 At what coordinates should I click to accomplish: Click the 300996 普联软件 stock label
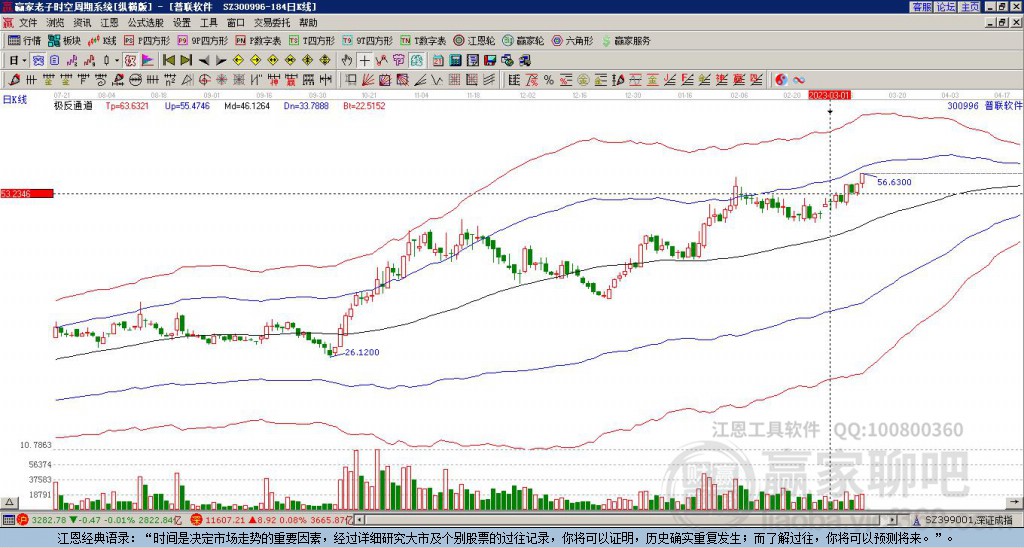pyautogui.click(x=985, y=105)
